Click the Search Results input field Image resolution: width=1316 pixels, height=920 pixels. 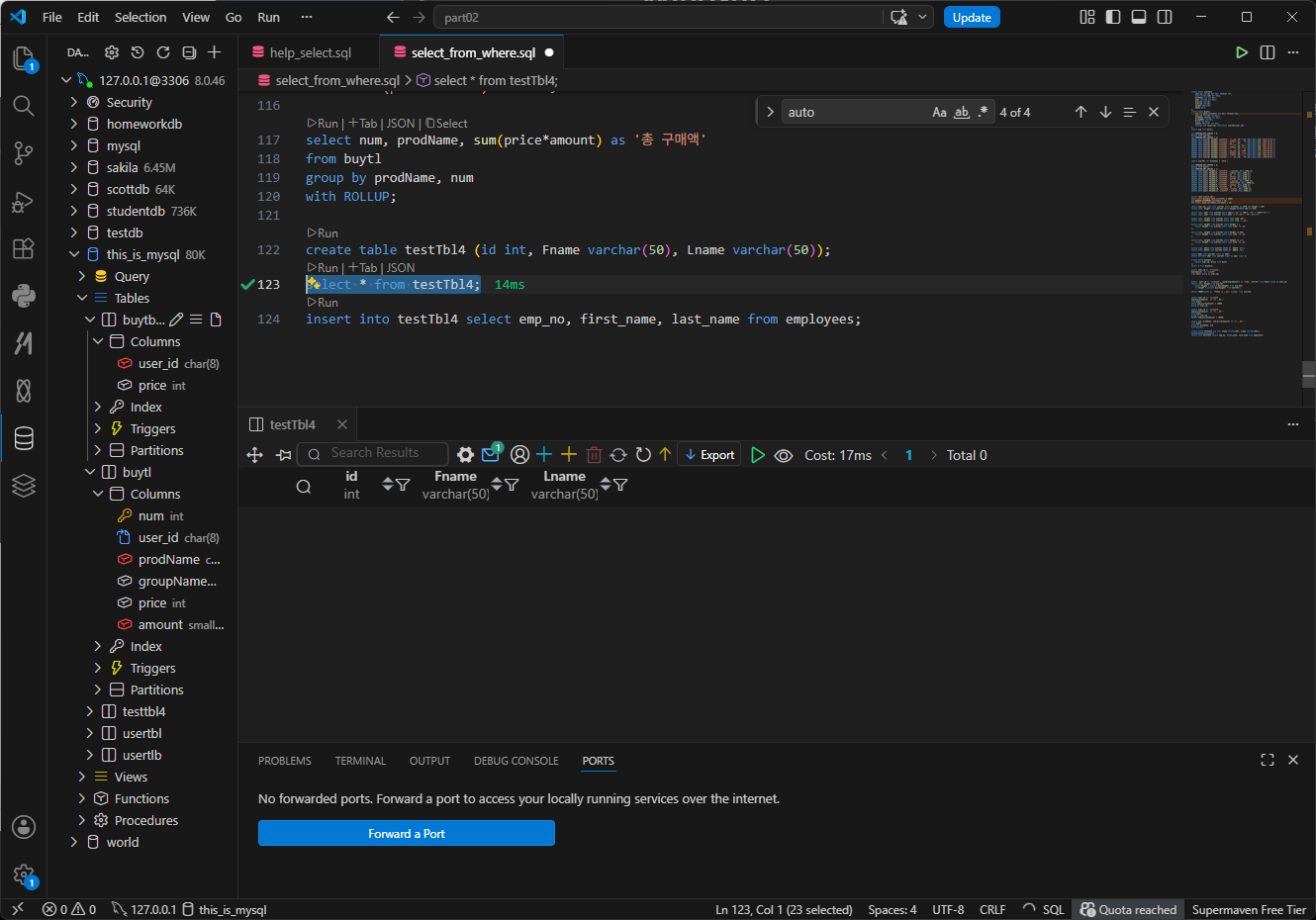pyautogui.click(x=373, y=453)
